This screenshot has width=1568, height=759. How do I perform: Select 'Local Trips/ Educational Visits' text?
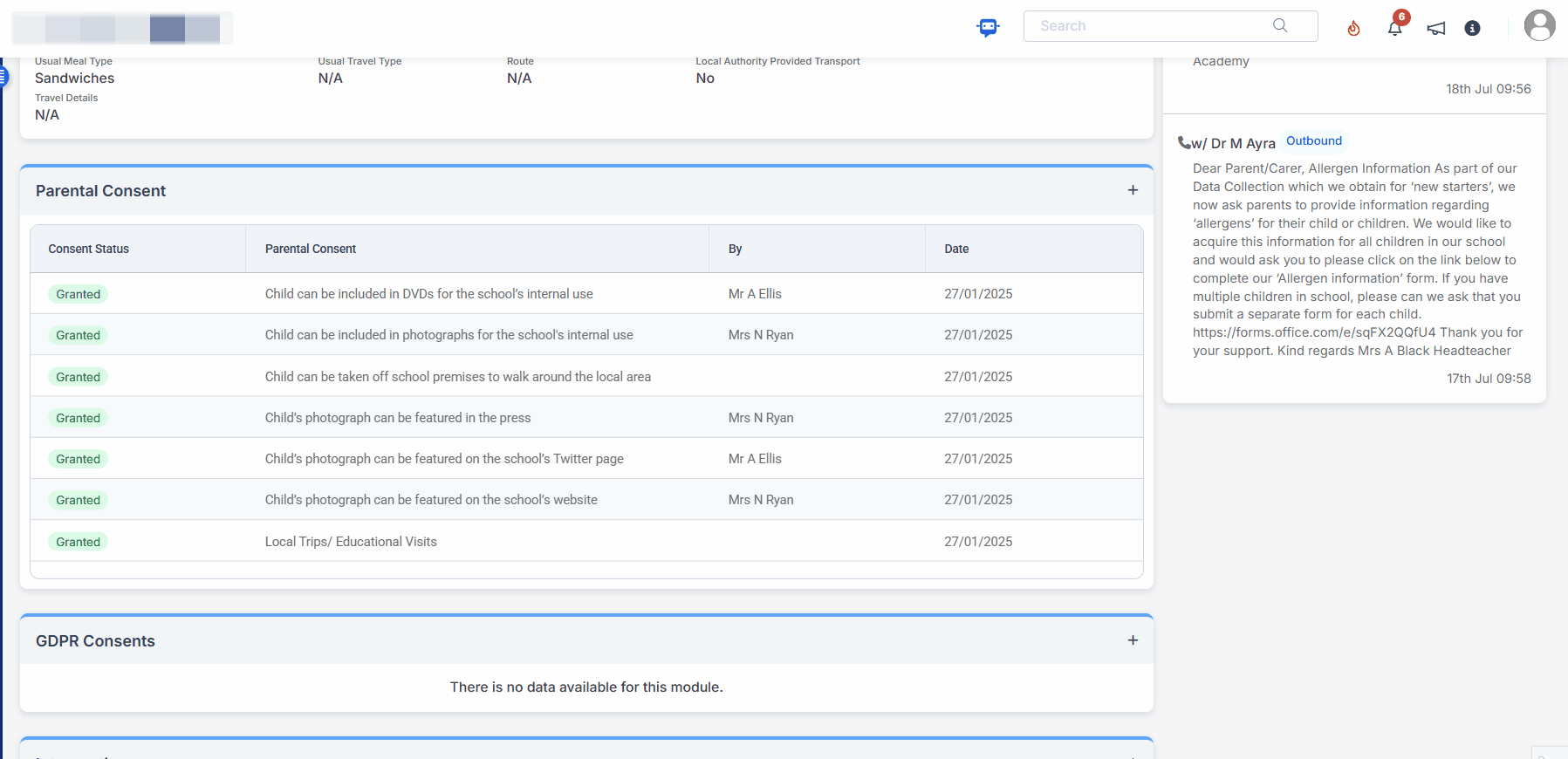tap(351, 542)
